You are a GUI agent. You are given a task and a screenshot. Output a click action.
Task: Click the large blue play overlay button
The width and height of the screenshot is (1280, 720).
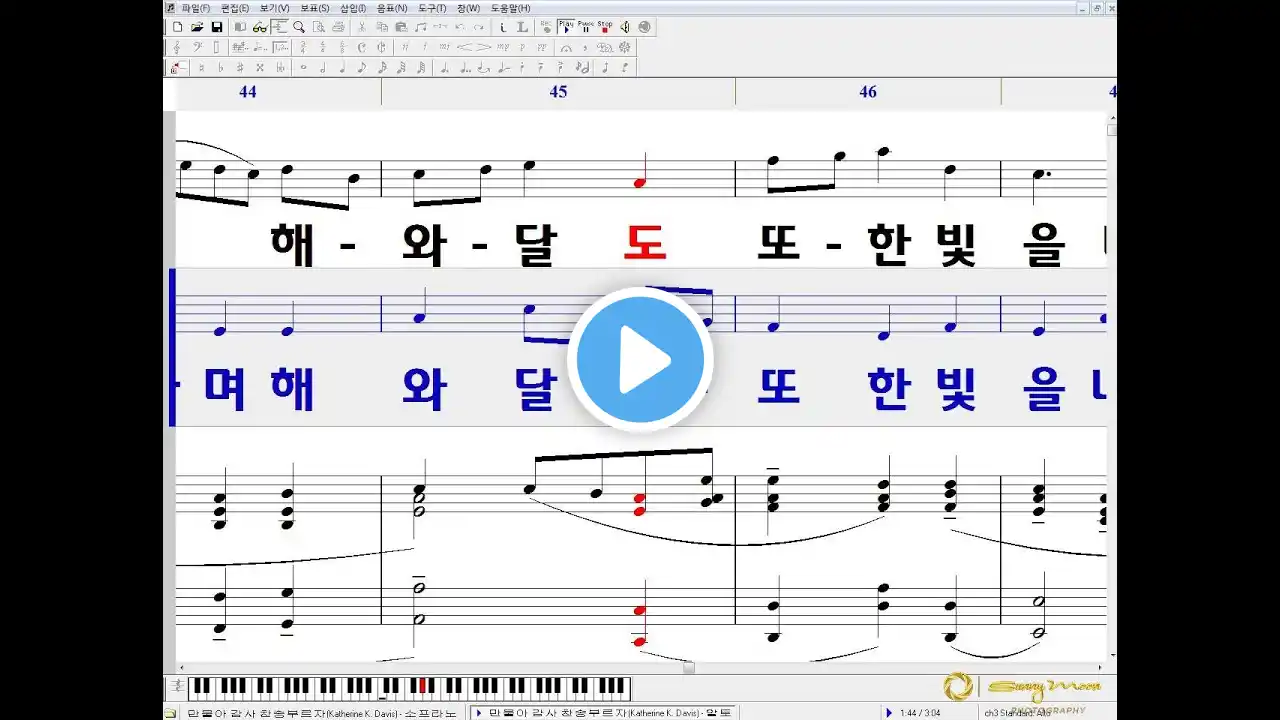(640, 359)
